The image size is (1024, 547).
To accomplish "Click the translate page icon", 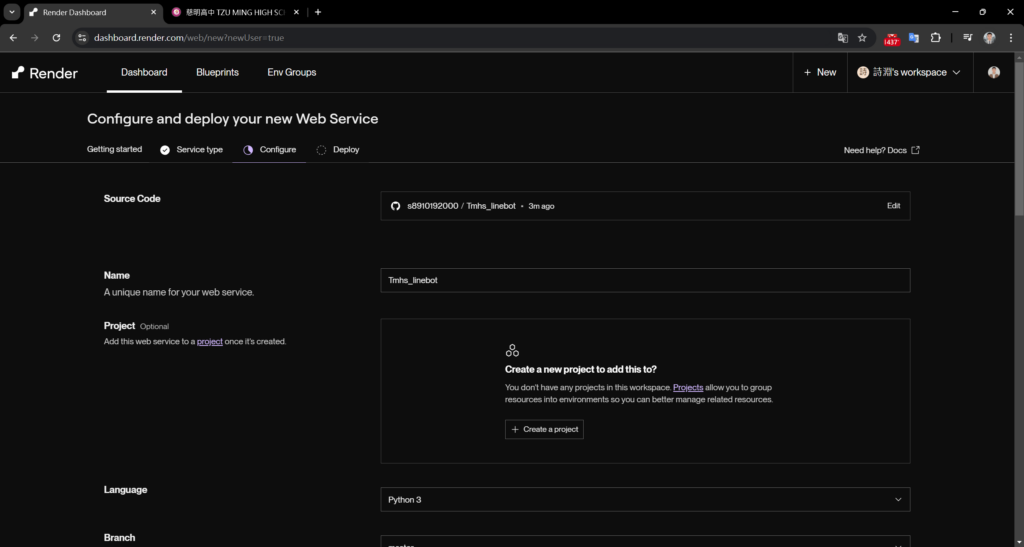I will (842, 38).
